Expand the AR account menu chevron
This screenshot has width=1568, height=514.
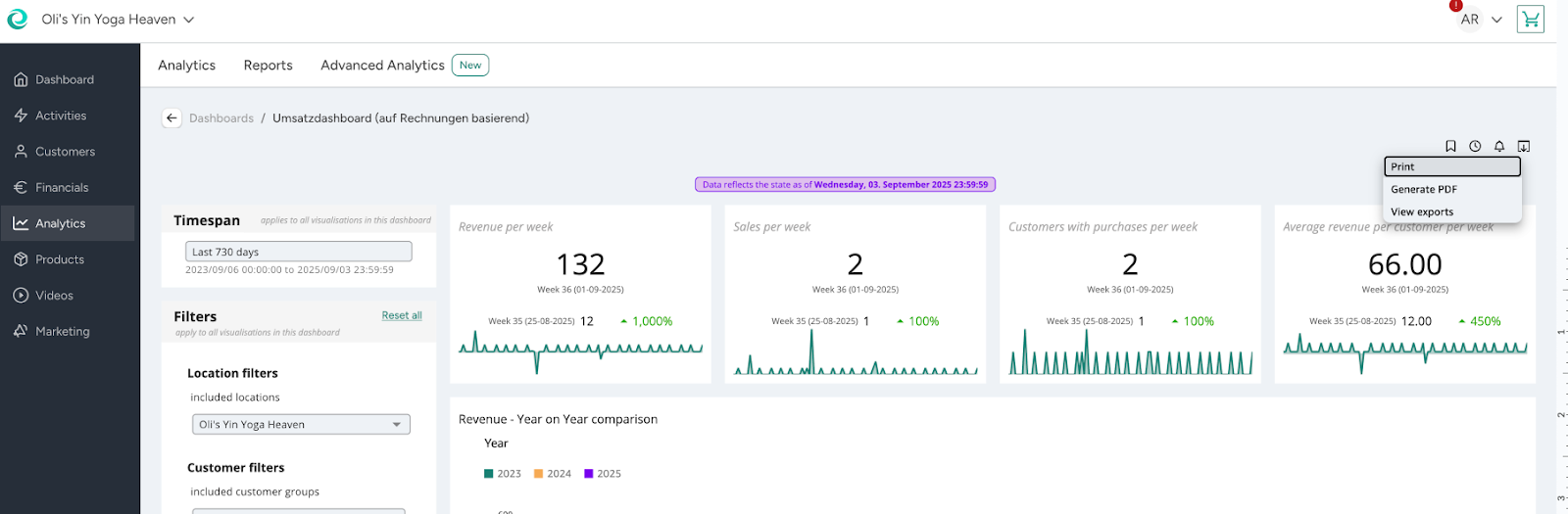pos(1496,20)
